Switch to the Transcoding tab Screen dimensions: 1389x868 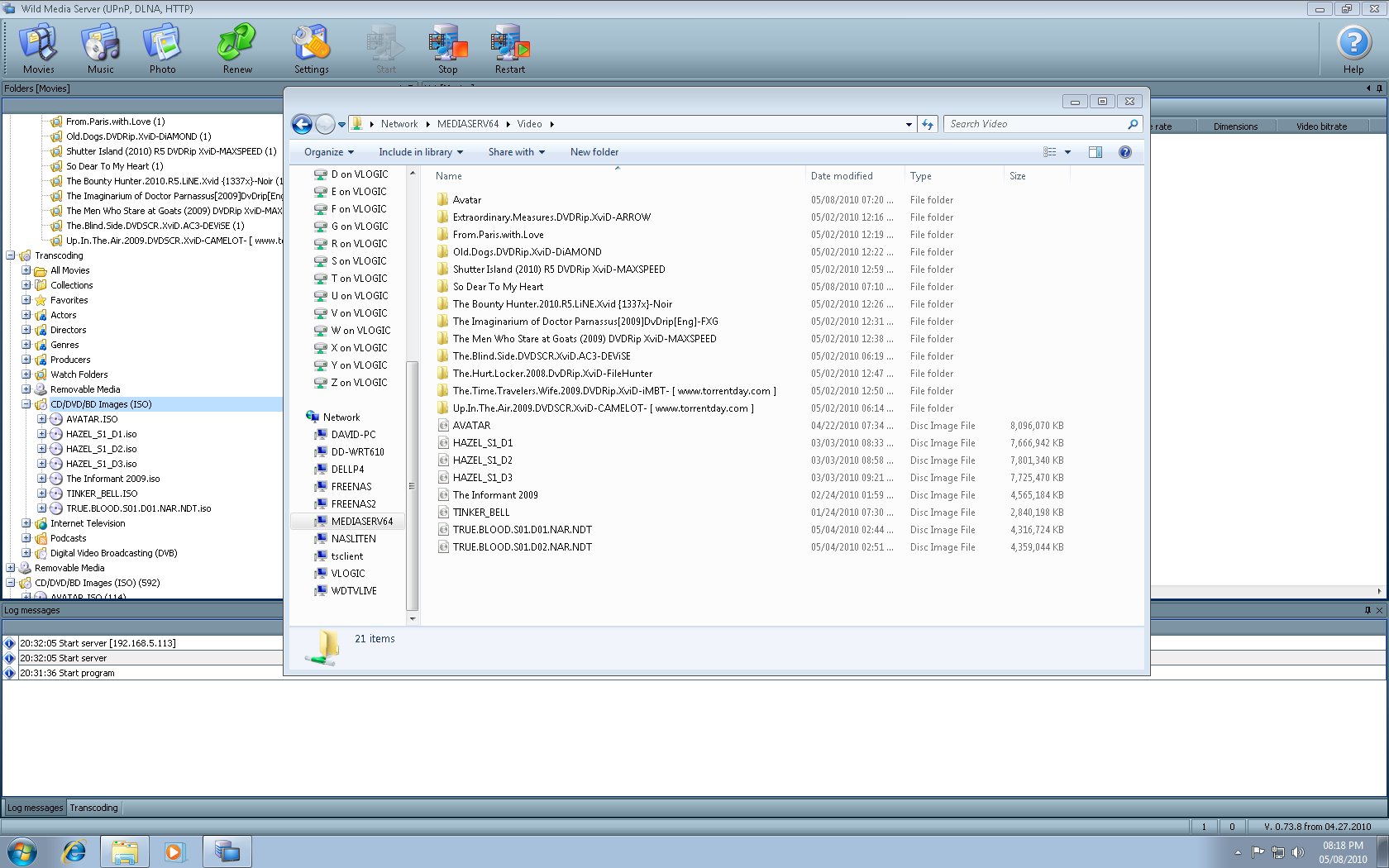pyautogui.click(x=93, y=808)
